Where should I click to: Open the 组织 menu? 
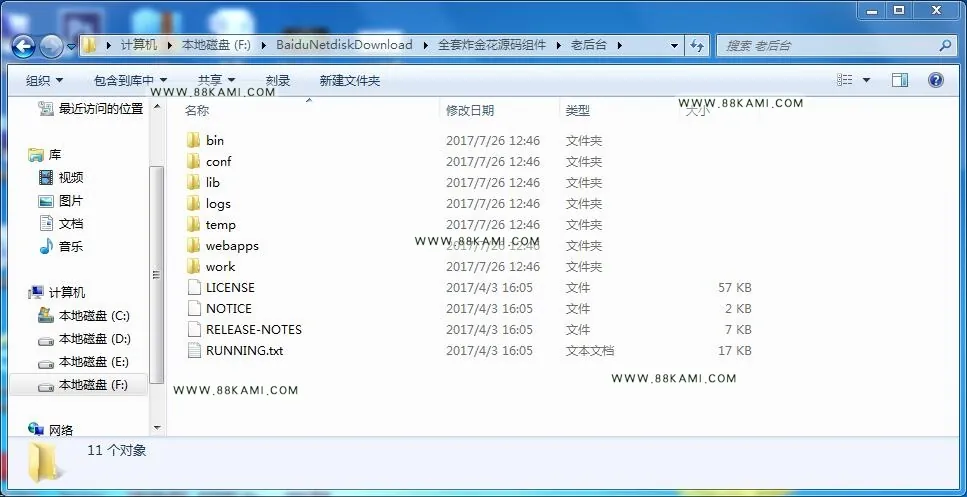coord(44,80)
